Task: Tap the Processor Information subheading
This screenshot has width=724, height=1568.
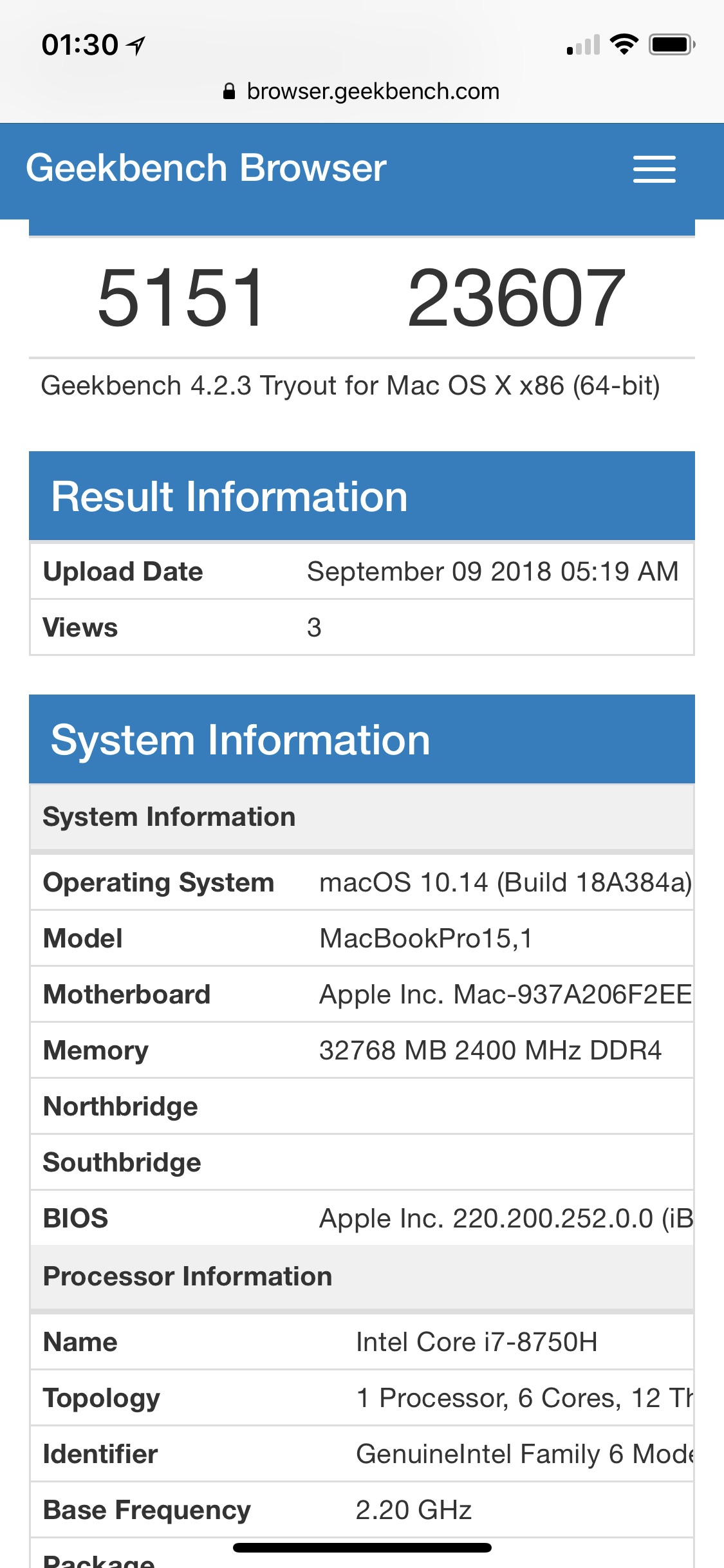Action: [x=187, y=1276]
